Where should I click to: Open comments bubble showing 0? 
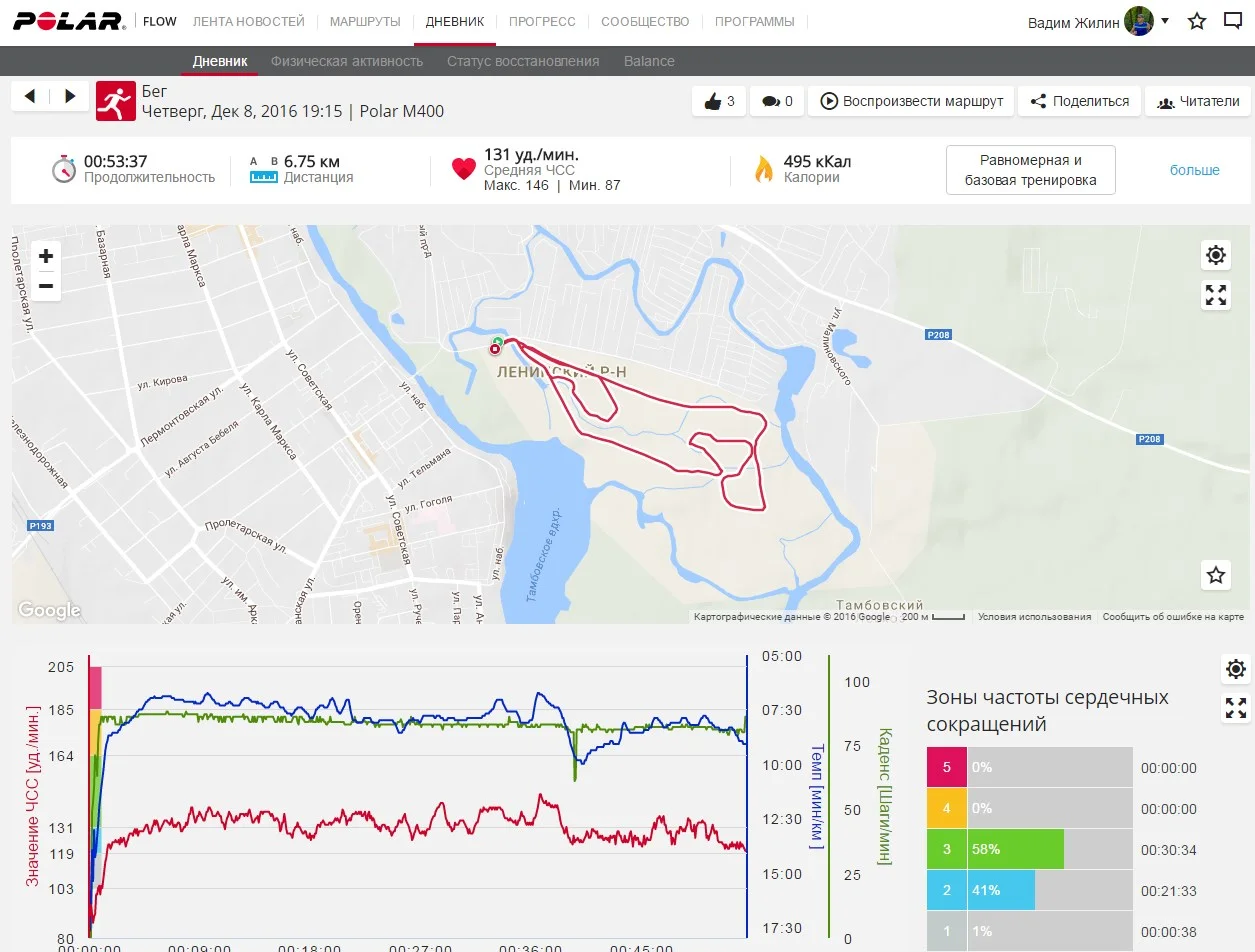777,101
